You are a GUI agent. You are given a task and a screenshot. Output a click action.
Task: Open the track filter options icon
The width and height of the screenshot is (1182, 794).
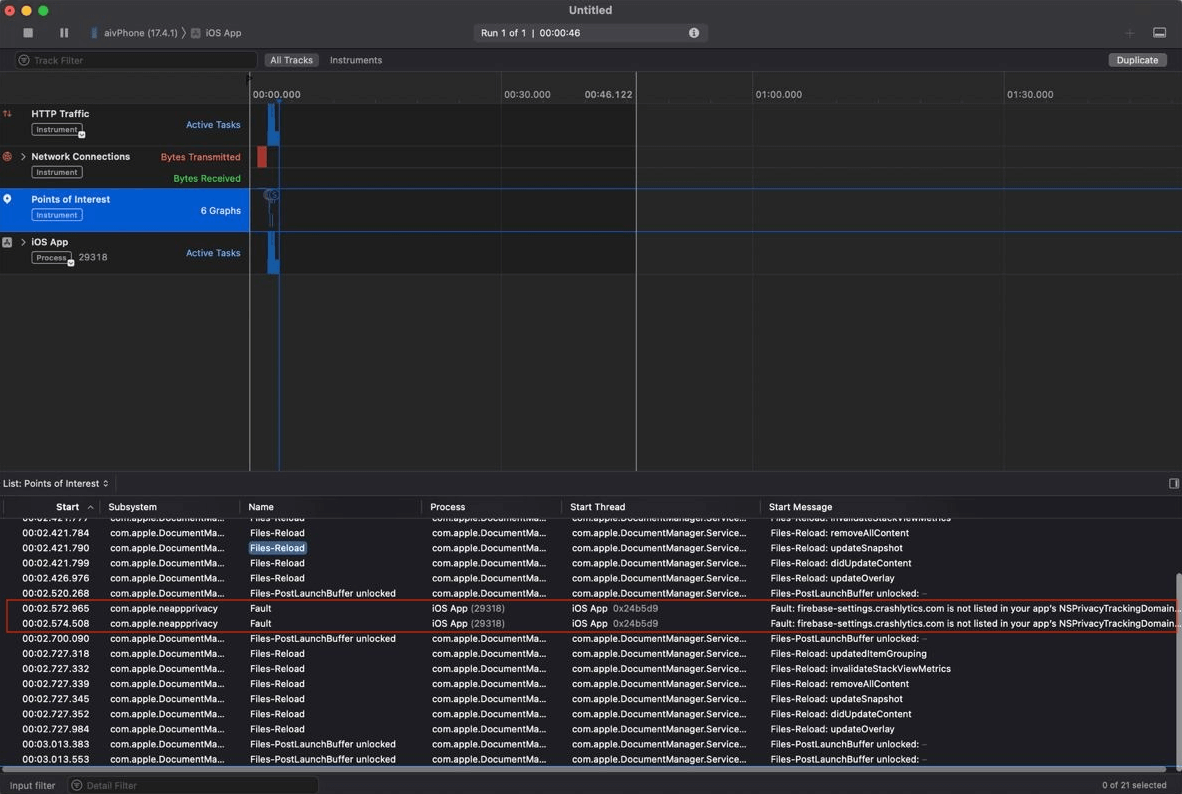coord(24,60)
